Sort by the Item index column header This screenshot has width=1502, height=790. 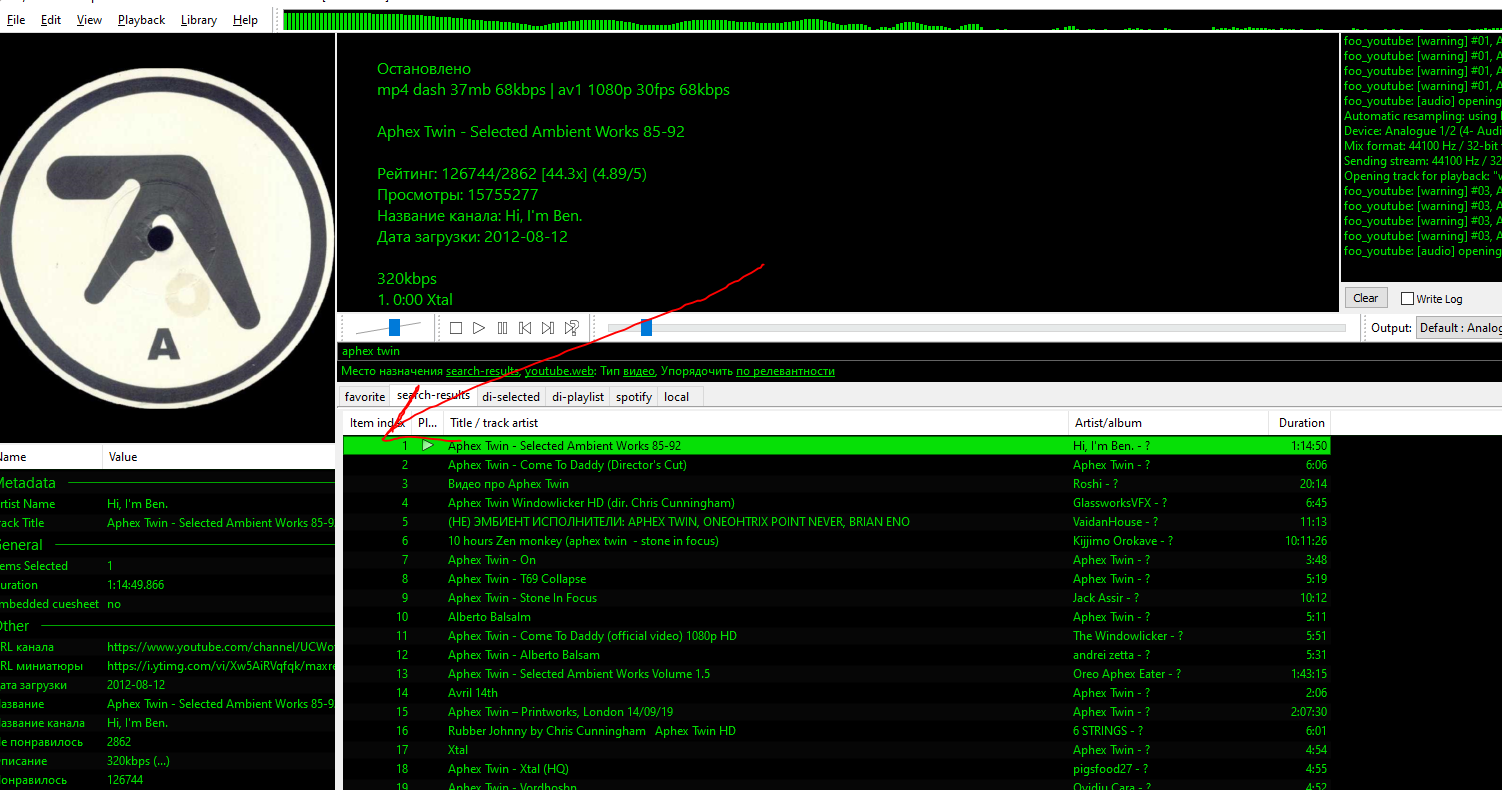coord(376,423)
